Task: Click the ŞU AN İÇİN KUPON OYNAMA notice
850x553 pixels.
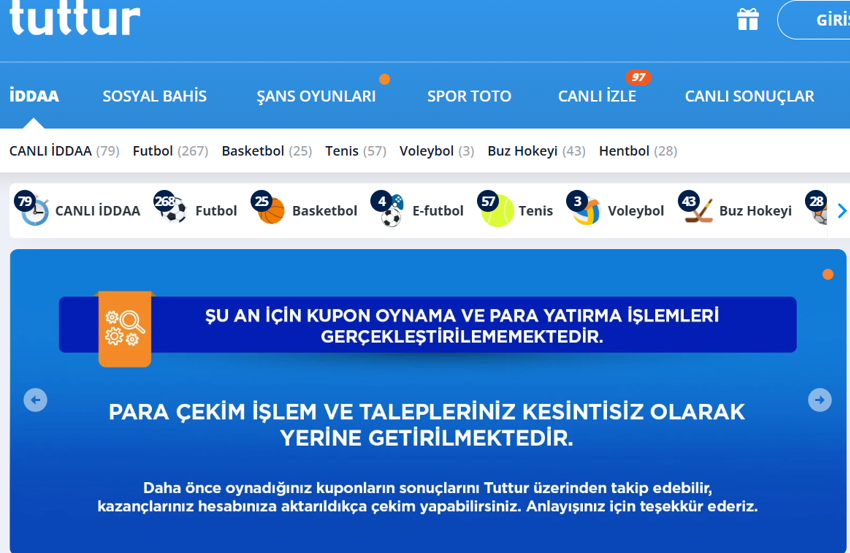Action: click(x=462, y=326)
